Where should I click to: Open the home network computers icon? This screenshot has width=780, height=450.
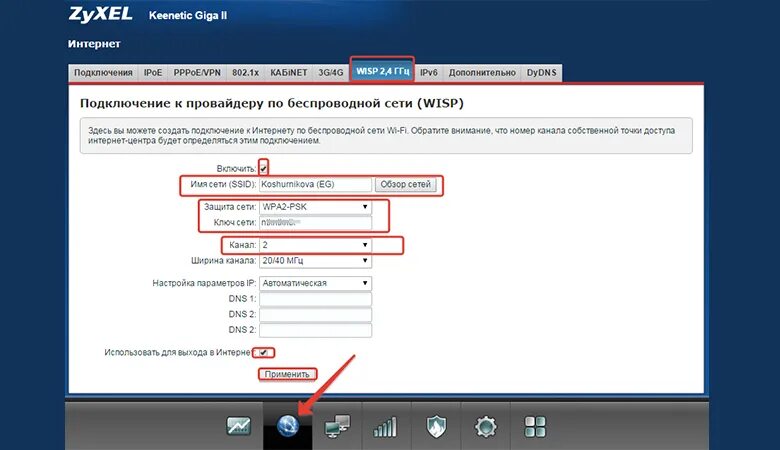337,426
